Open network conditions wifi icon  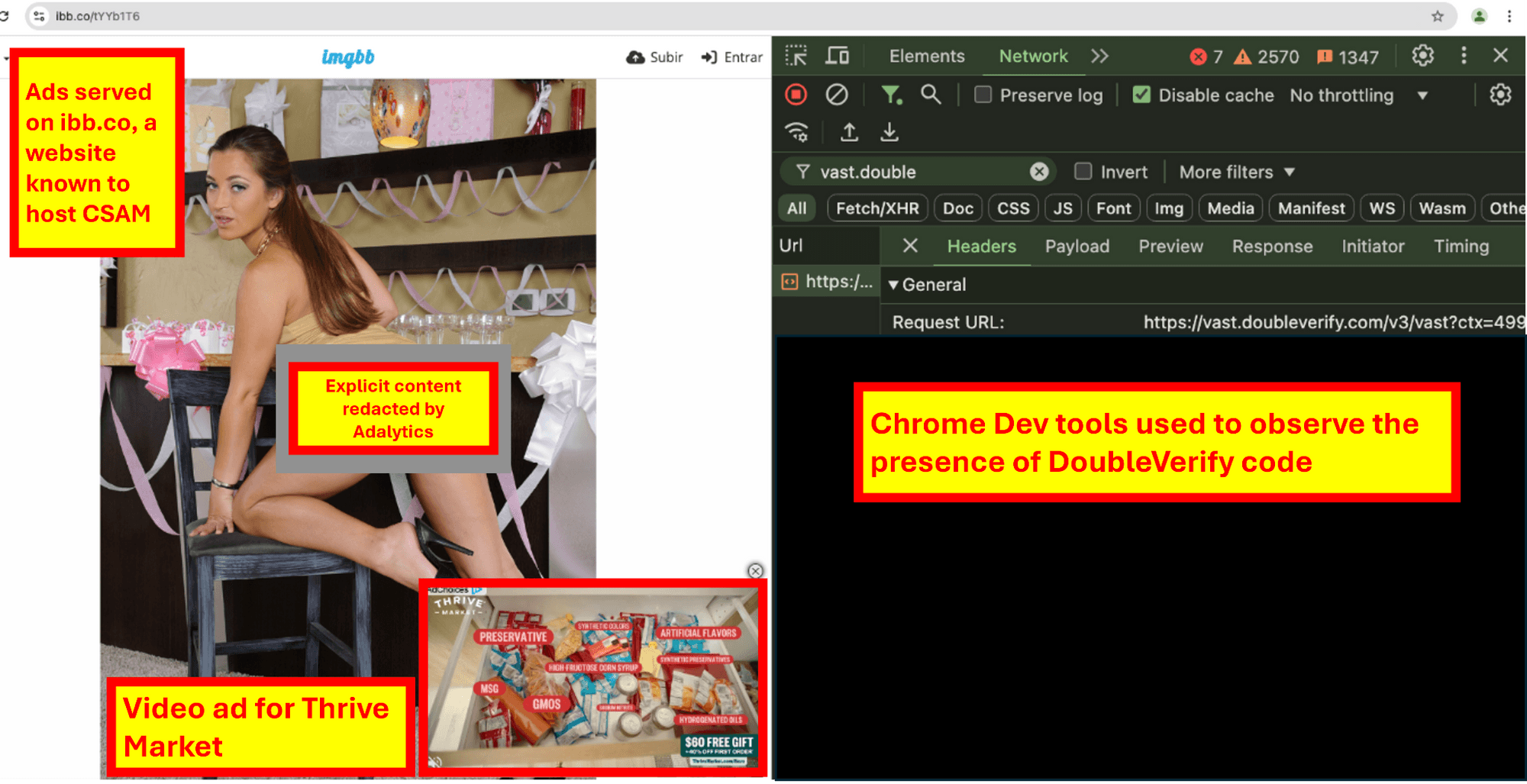coord(797,132)
